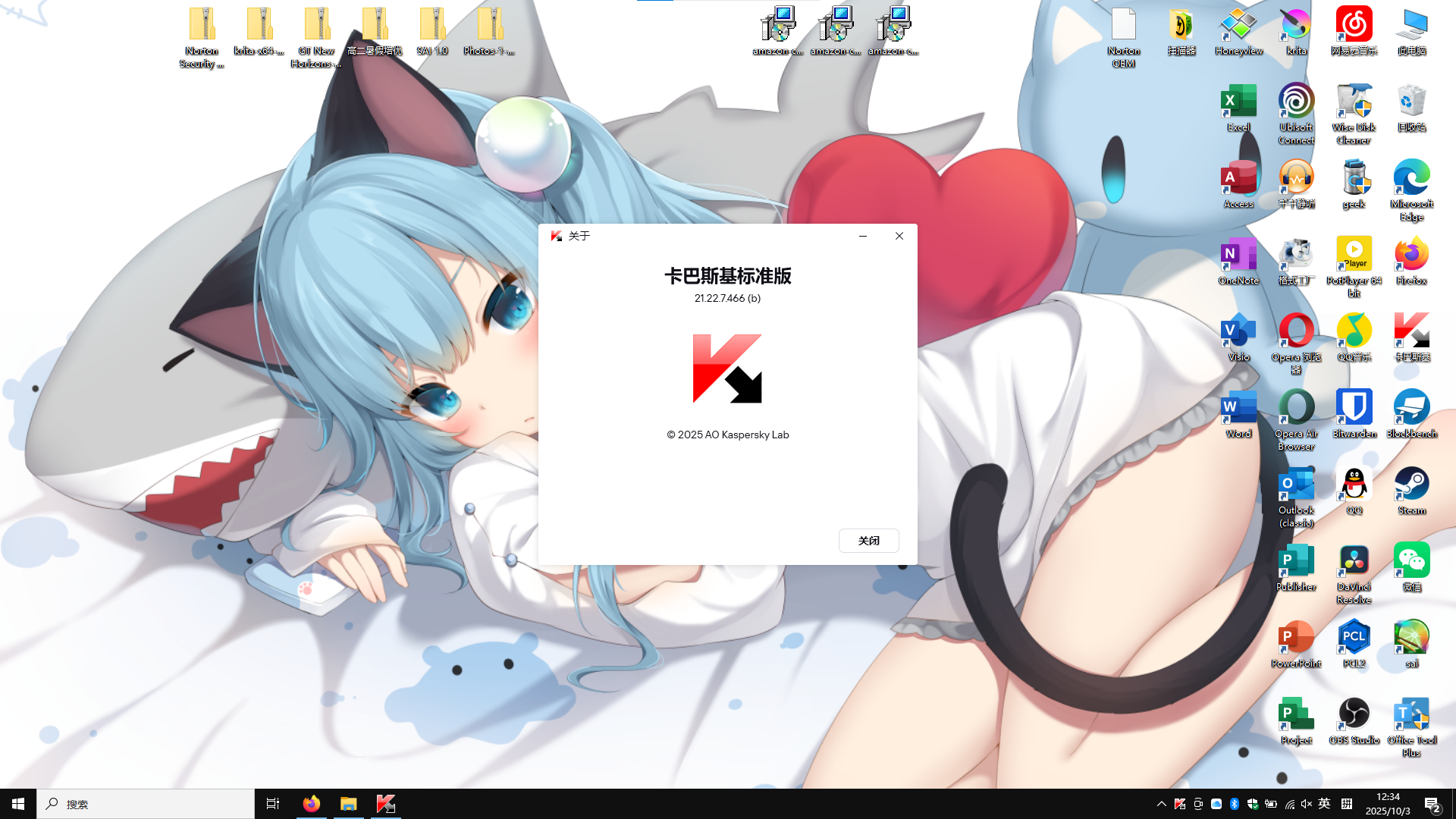This screenshot has height=819, width=1456.
Task: Toggle the 英 input language indicator
Action: (x=1324, y=804)
